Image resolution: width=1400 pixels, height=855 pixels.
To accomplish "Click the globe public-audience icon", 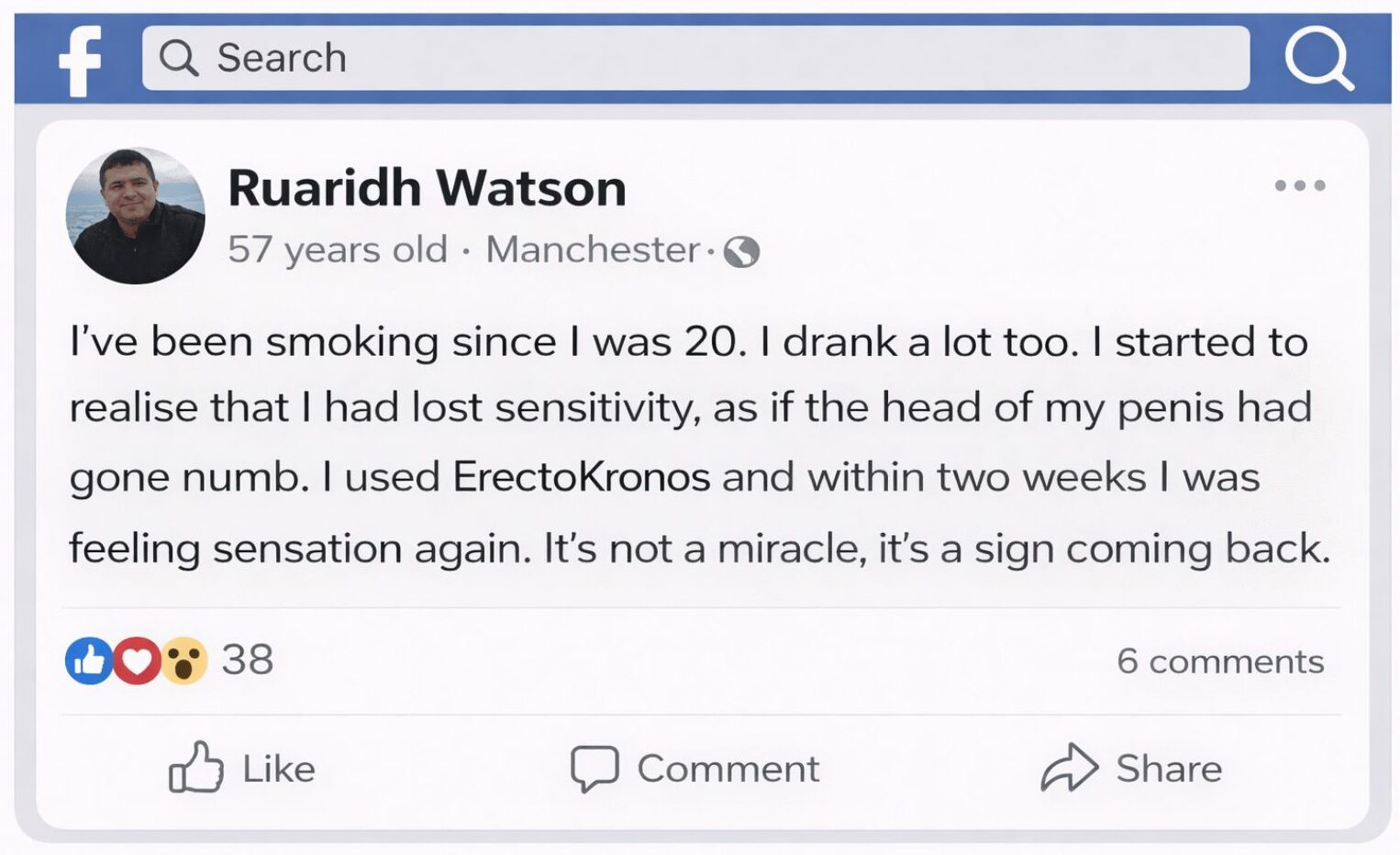I will (x=741, y=251).
